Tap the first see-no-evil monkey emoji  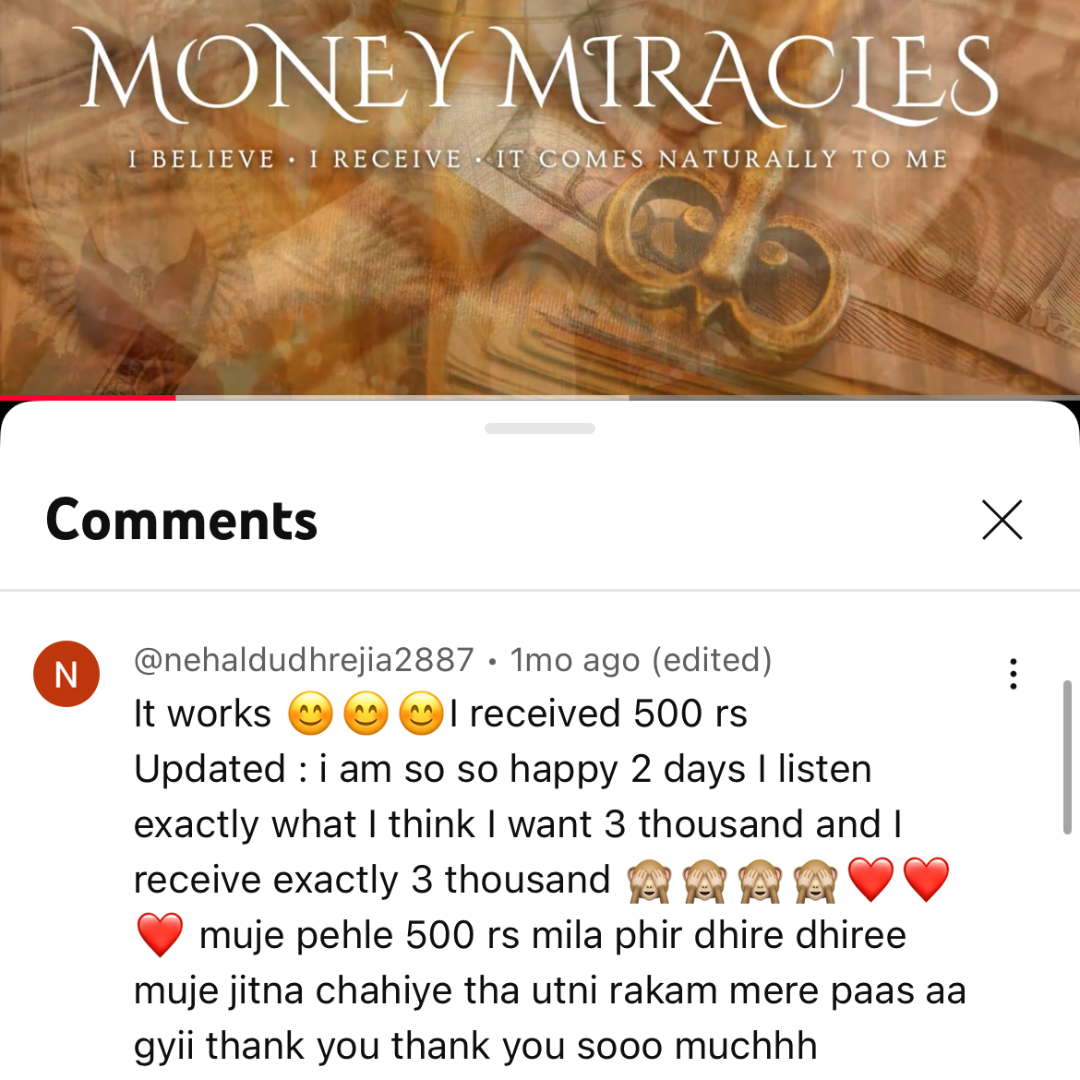(648, 880)
